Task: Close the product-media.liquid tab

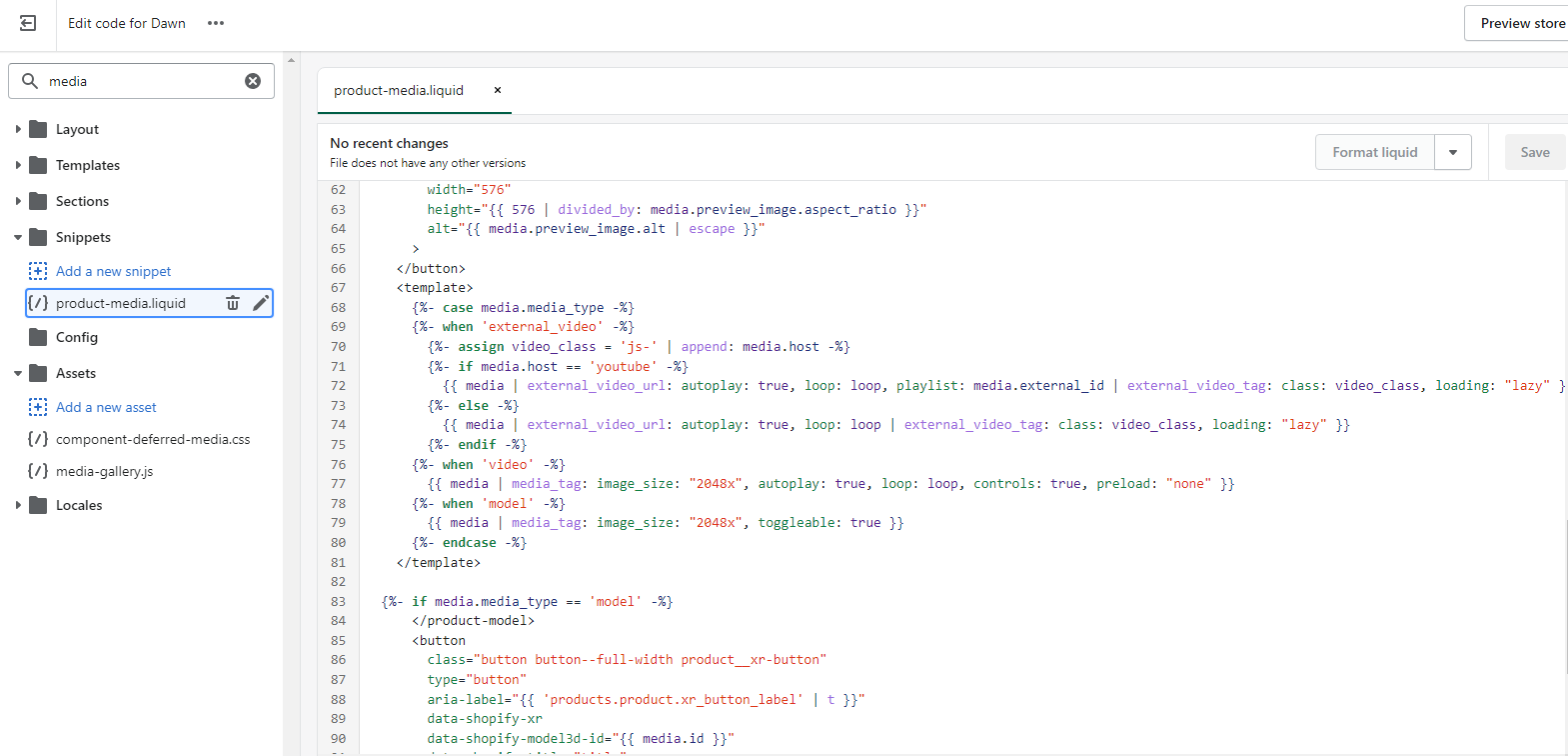Action: 498,90
